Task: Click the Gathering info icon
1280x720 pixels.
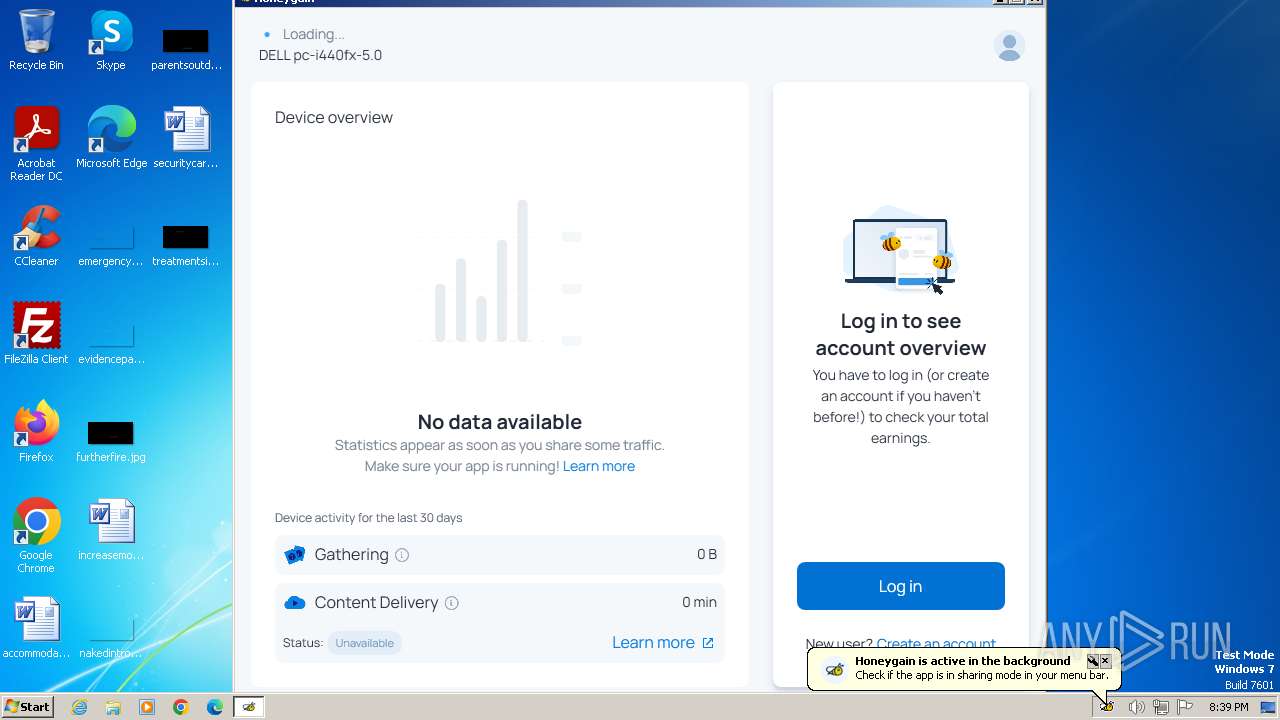Action: pos(402,555)
